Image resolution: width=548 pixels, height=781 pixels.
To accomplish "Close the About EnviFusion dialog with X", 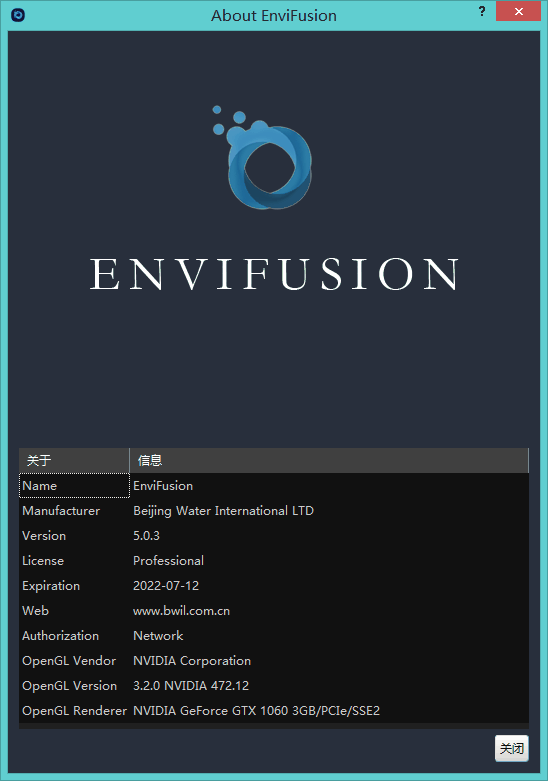I will point(518,11).
